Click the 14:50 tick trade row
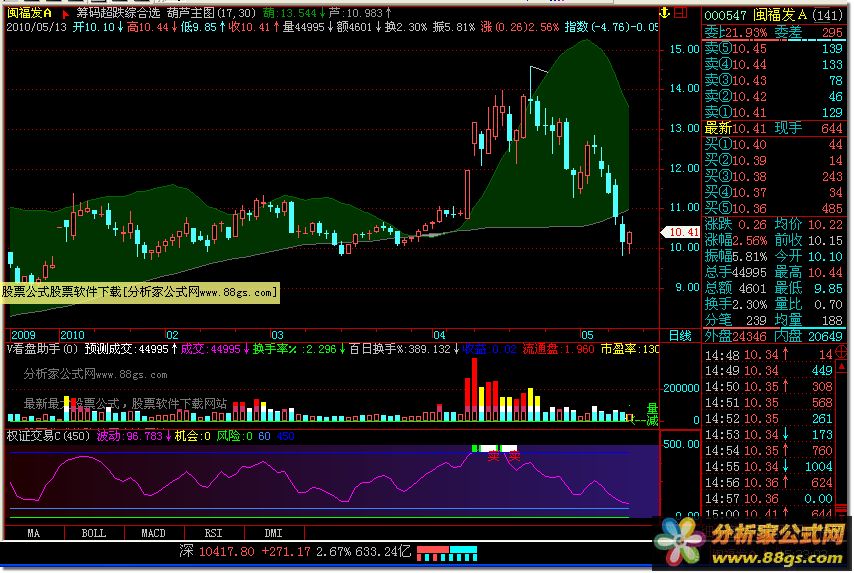Viewport: 854px width, 573px height. 768,387
